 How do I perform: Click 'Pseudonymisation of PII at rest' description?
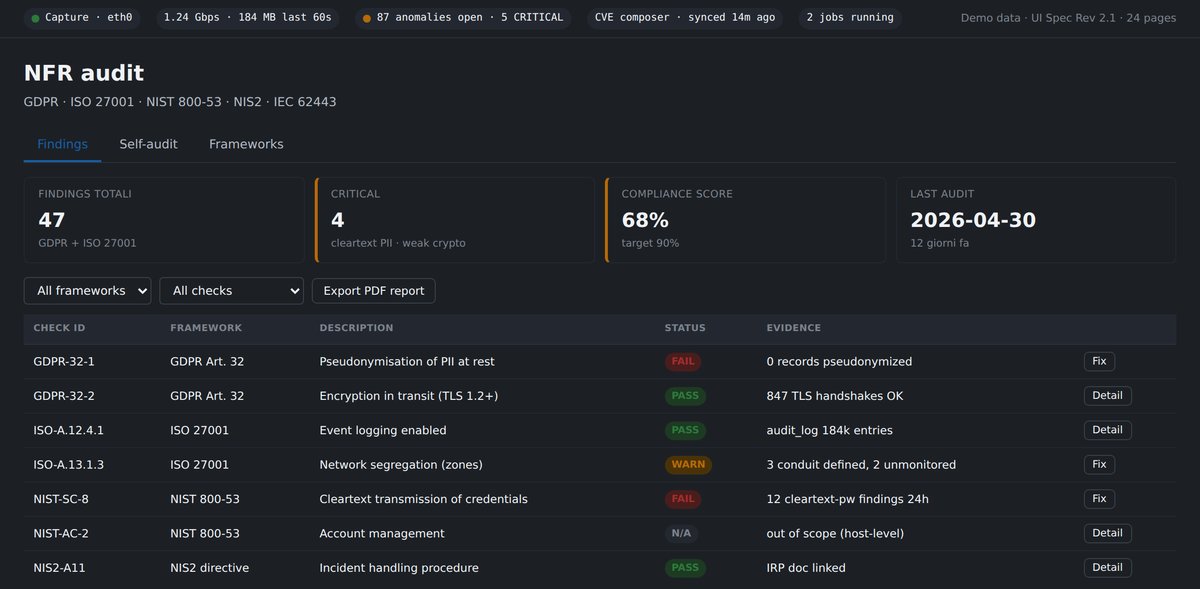pyautogui.click(x=407, y=362)
